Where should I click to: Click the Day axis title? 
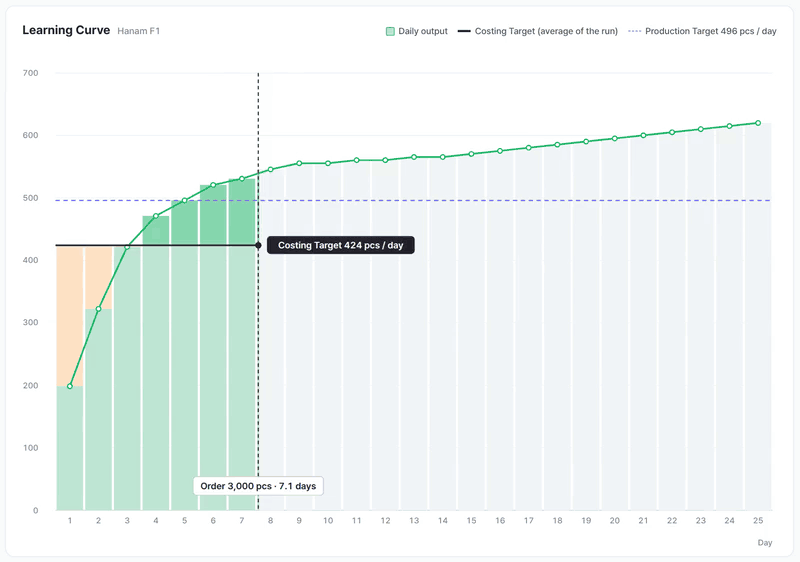[765, 543]
